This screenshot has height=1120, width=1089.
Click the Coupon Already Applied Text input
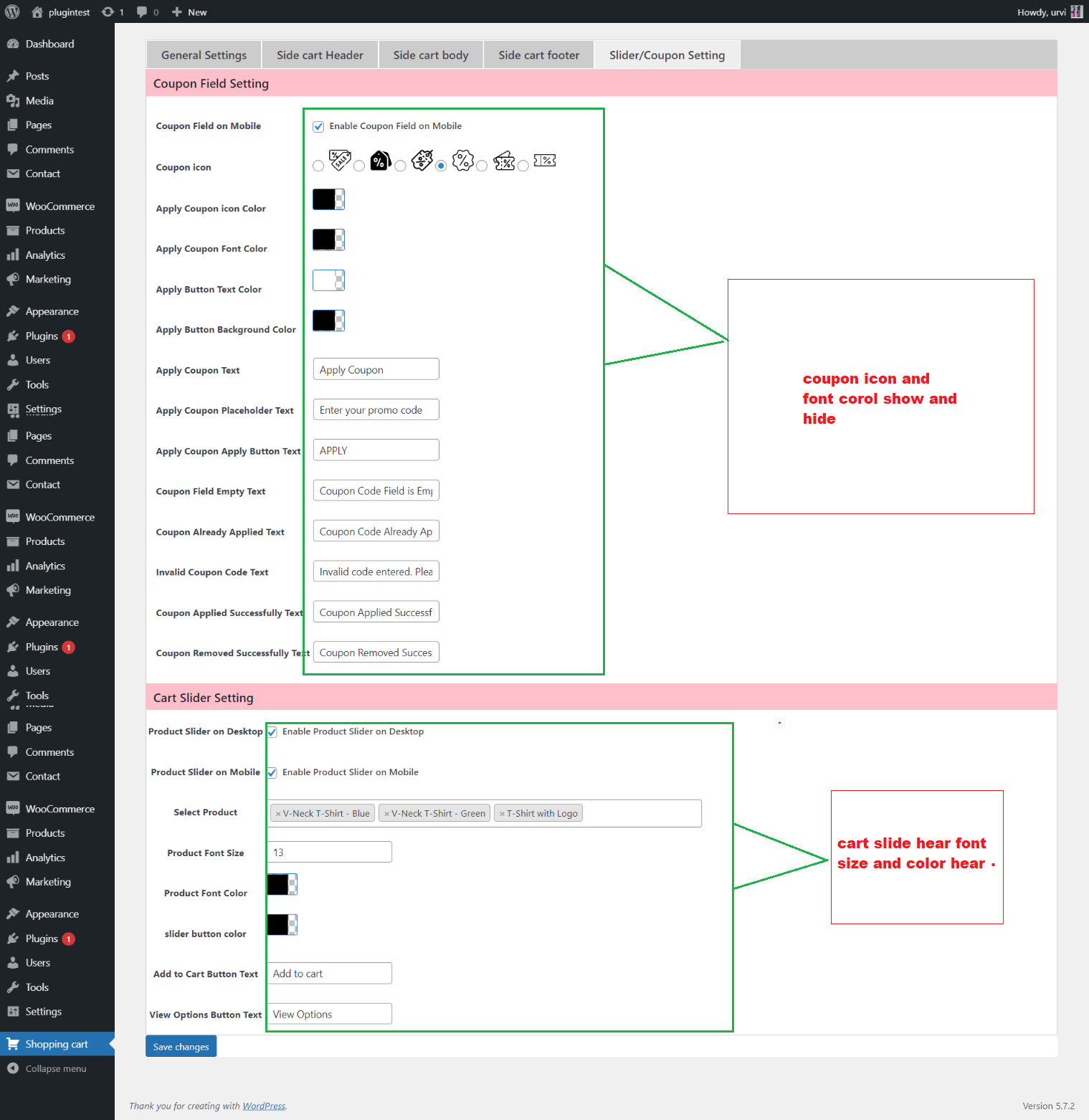[376, 531]
